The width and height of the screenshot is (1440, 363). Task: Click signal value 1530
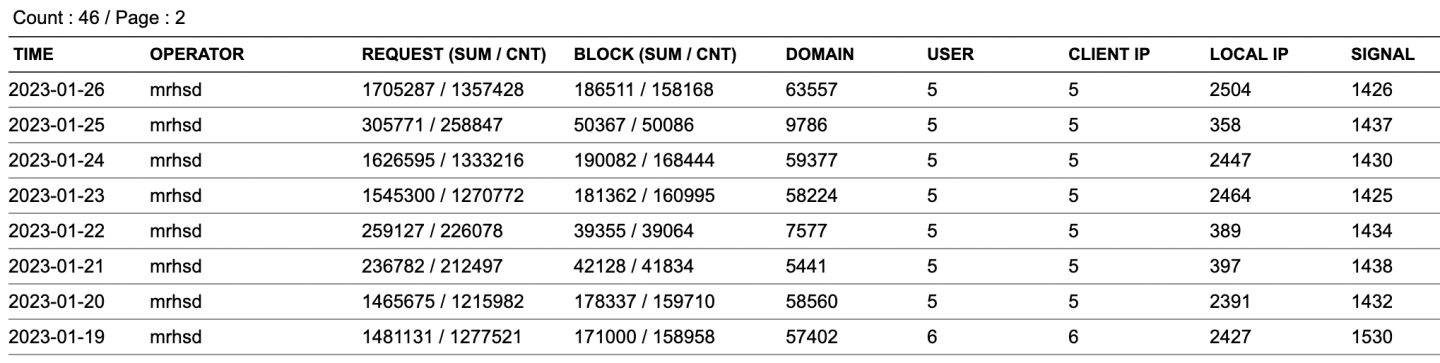pos(1370,337)
